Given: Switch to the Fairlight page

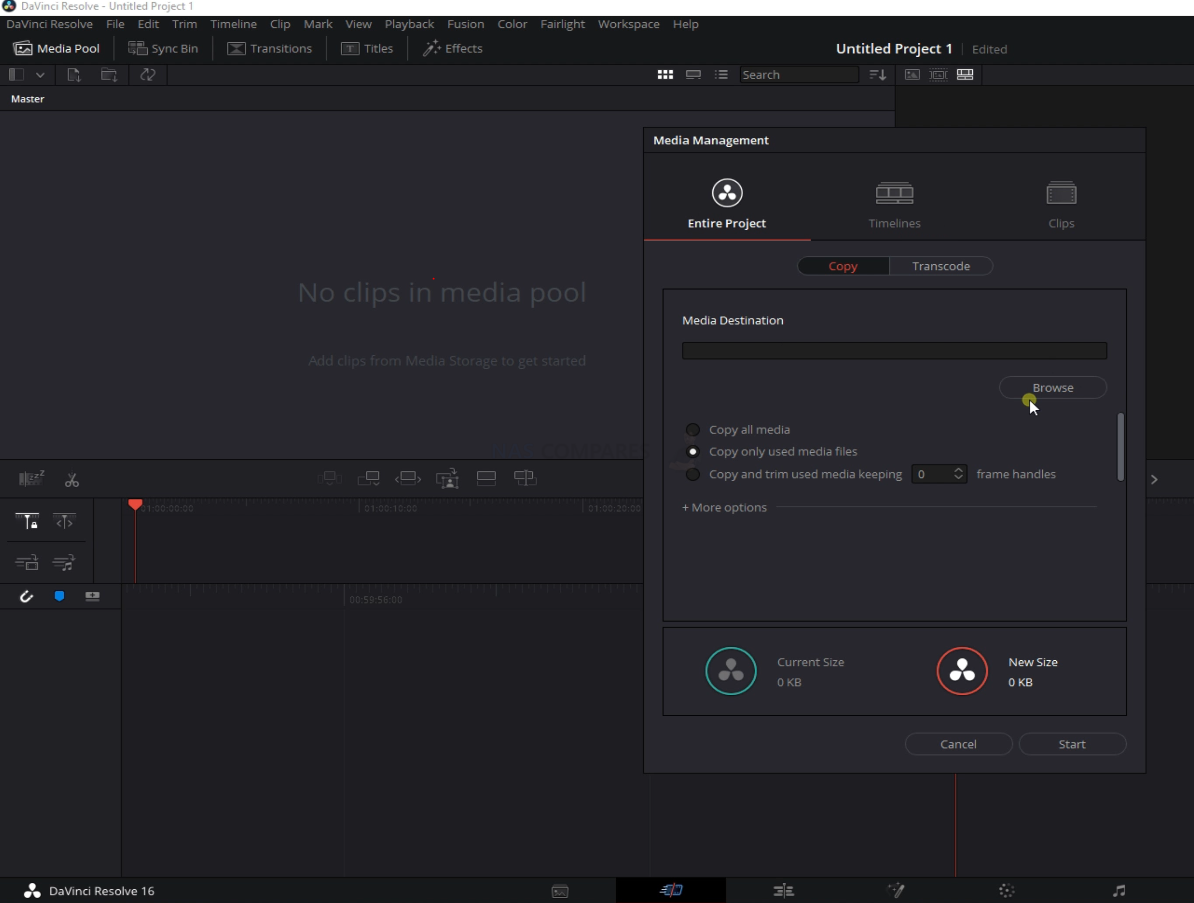Looking at the screenshot, I should click(x=1119, y=891).
